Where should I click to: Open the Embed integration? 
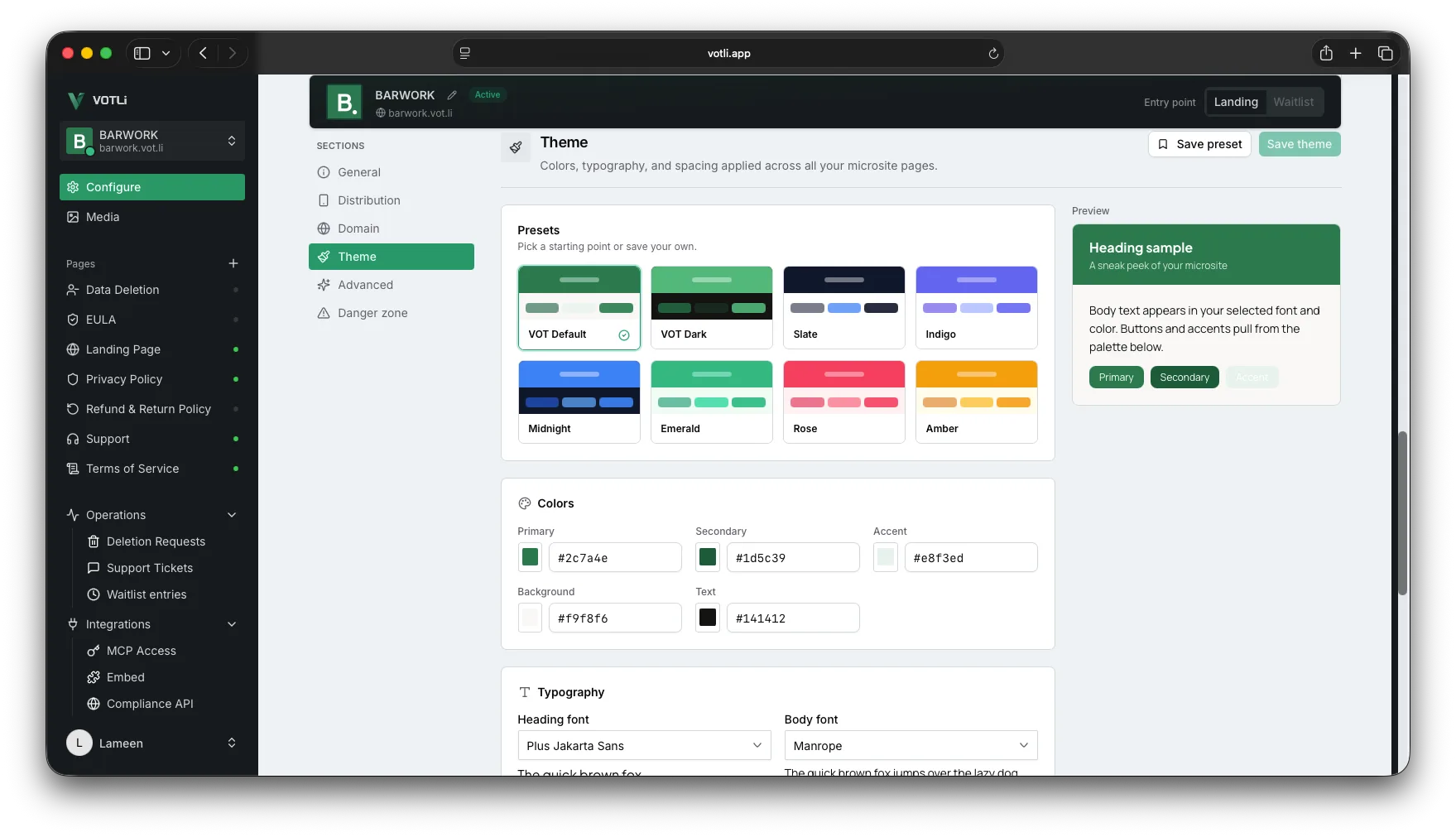pos(161,677)
